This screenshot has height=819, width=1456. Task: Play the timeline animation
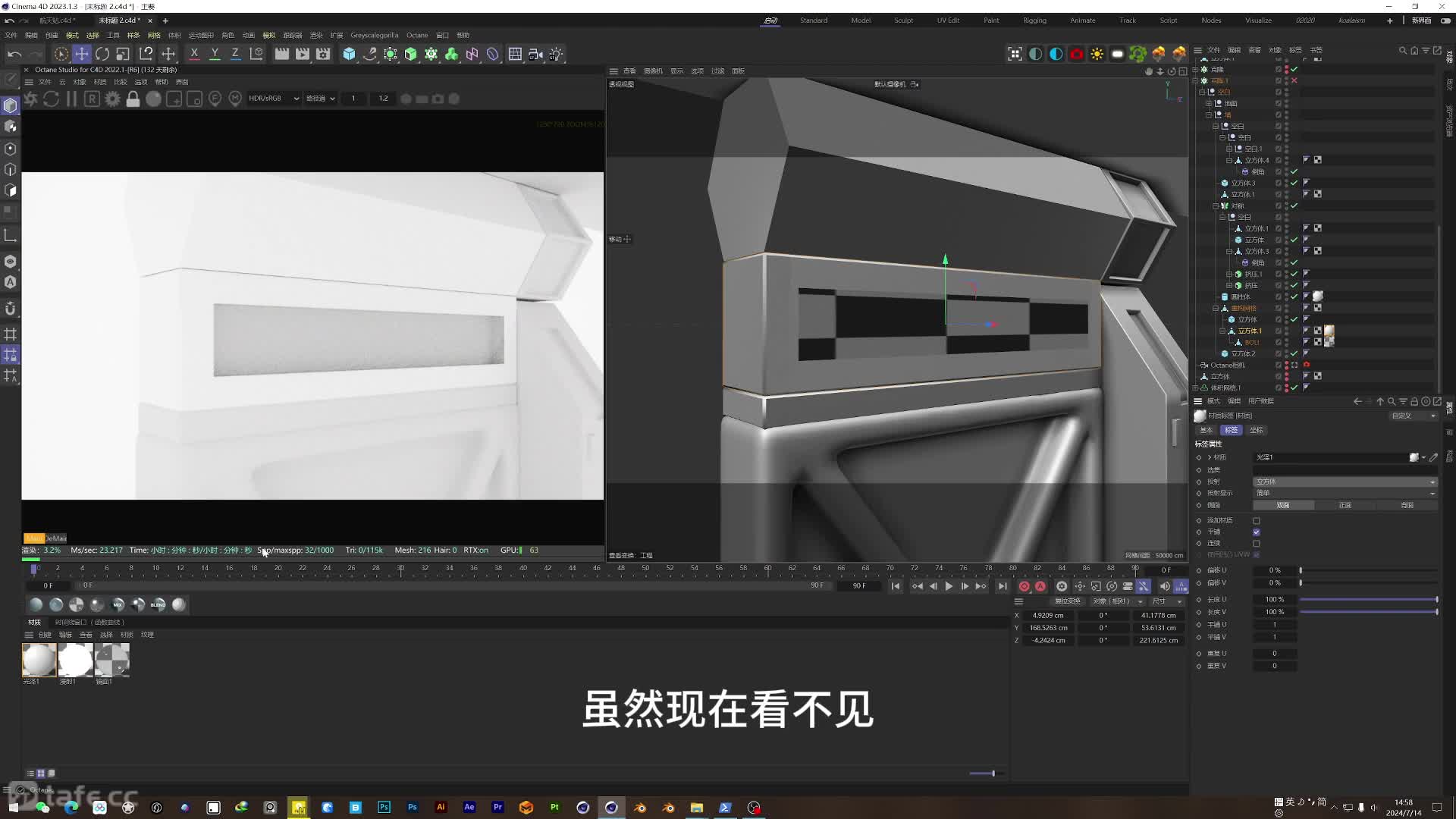pos(949,586)
